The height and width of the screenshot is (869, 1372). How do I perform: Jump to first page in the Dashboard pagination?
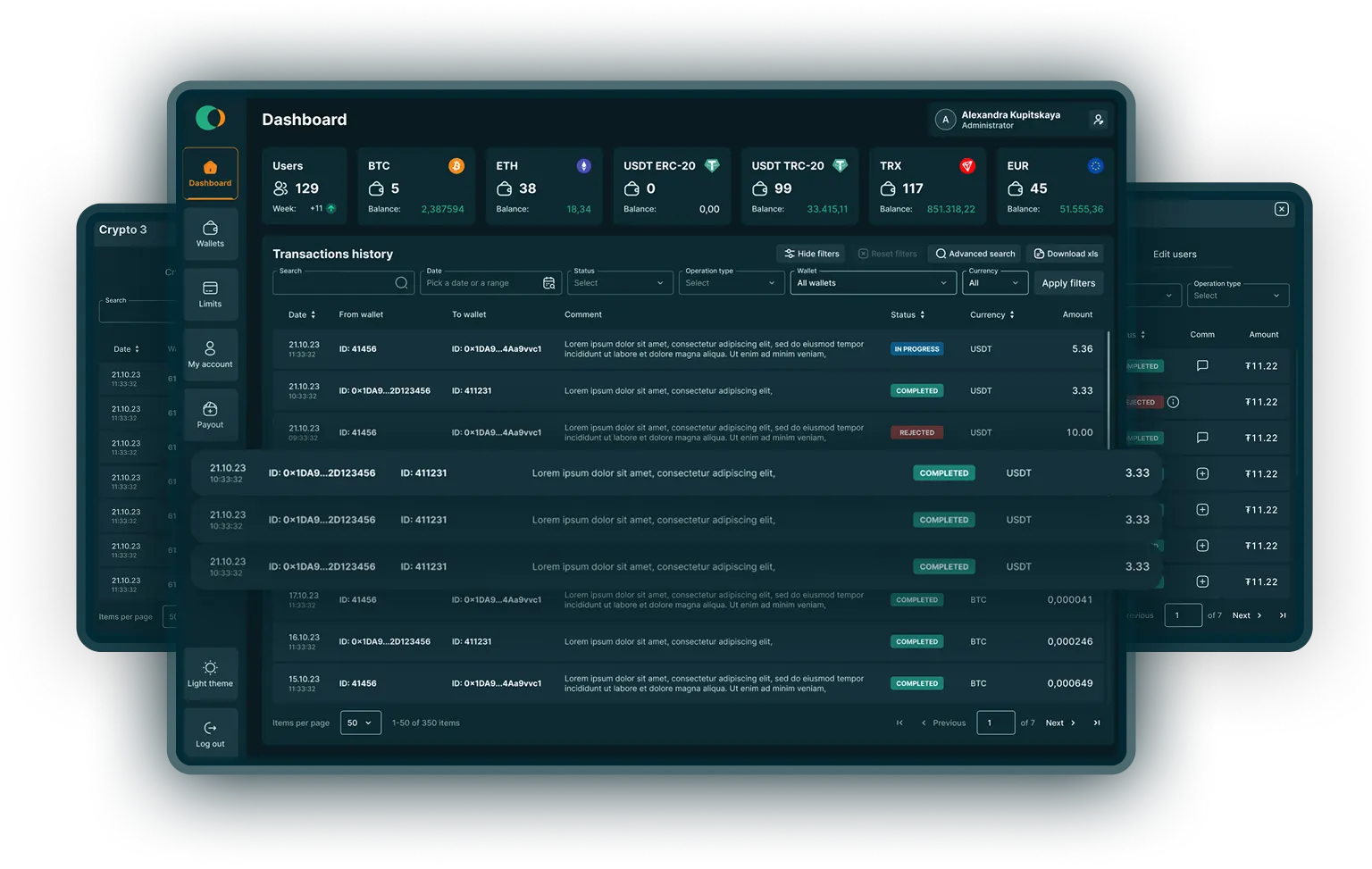pos(899,723)
